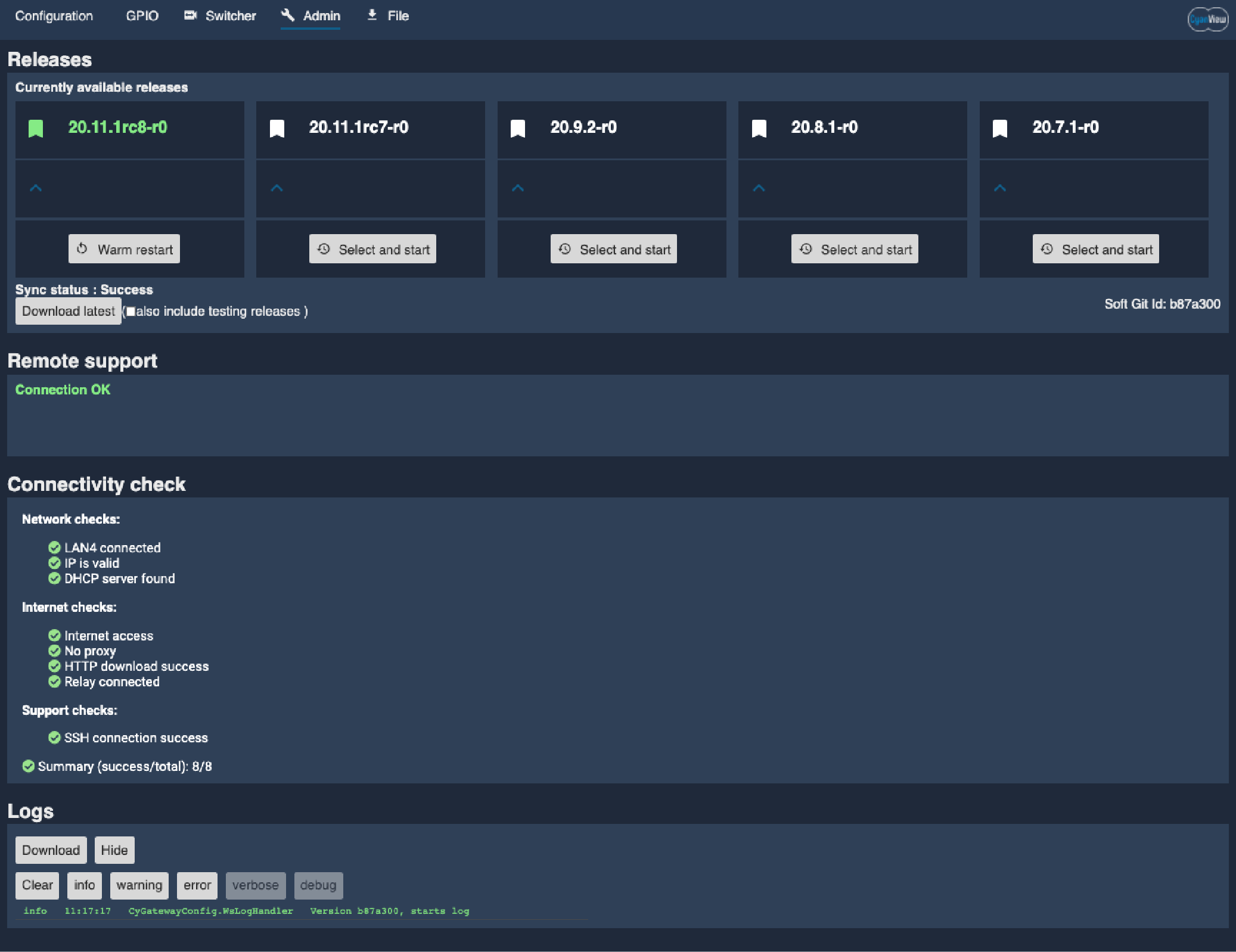The image size is (1236, 952).
Task: Expand release details chevron for 20.11.1rc7-r0
Action: coord(278,188)
